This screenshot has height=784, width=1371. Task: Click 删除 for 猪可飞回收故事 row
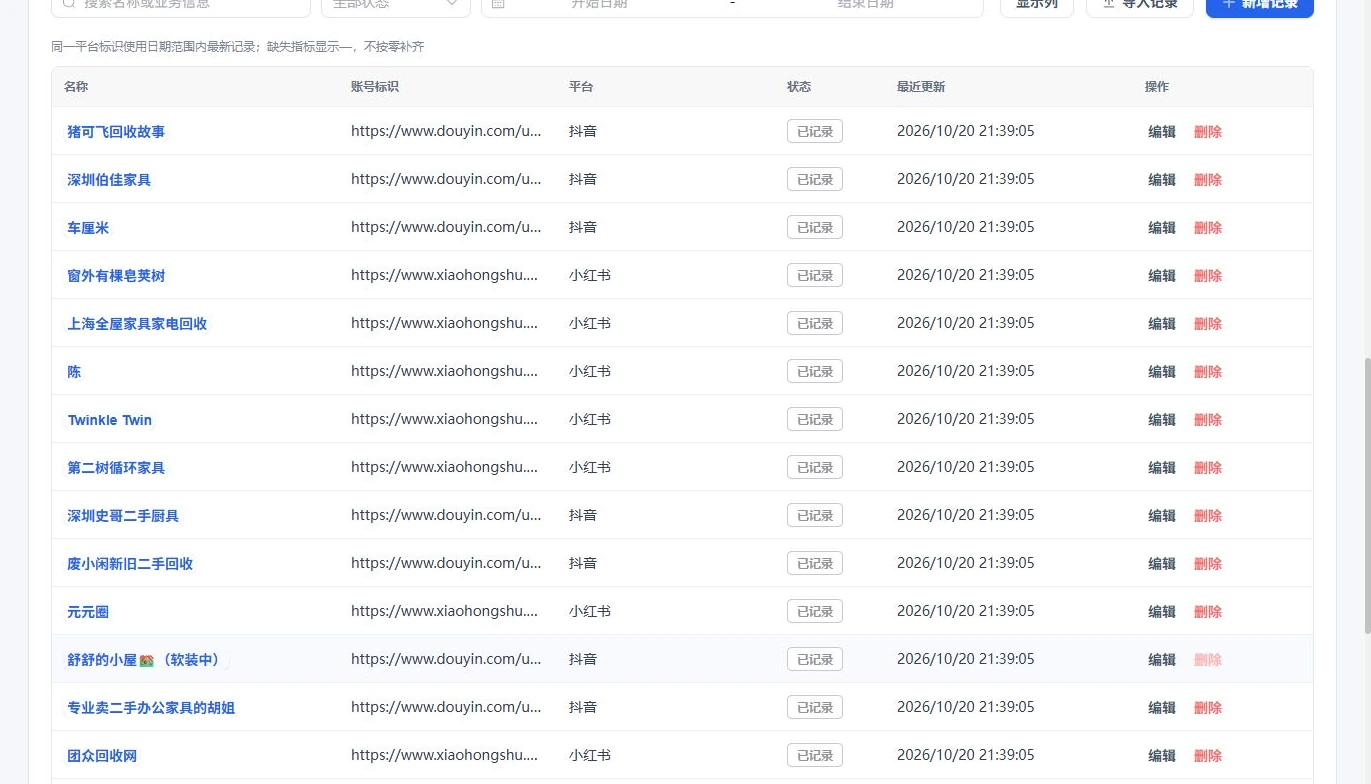[x=1208, y=132]
